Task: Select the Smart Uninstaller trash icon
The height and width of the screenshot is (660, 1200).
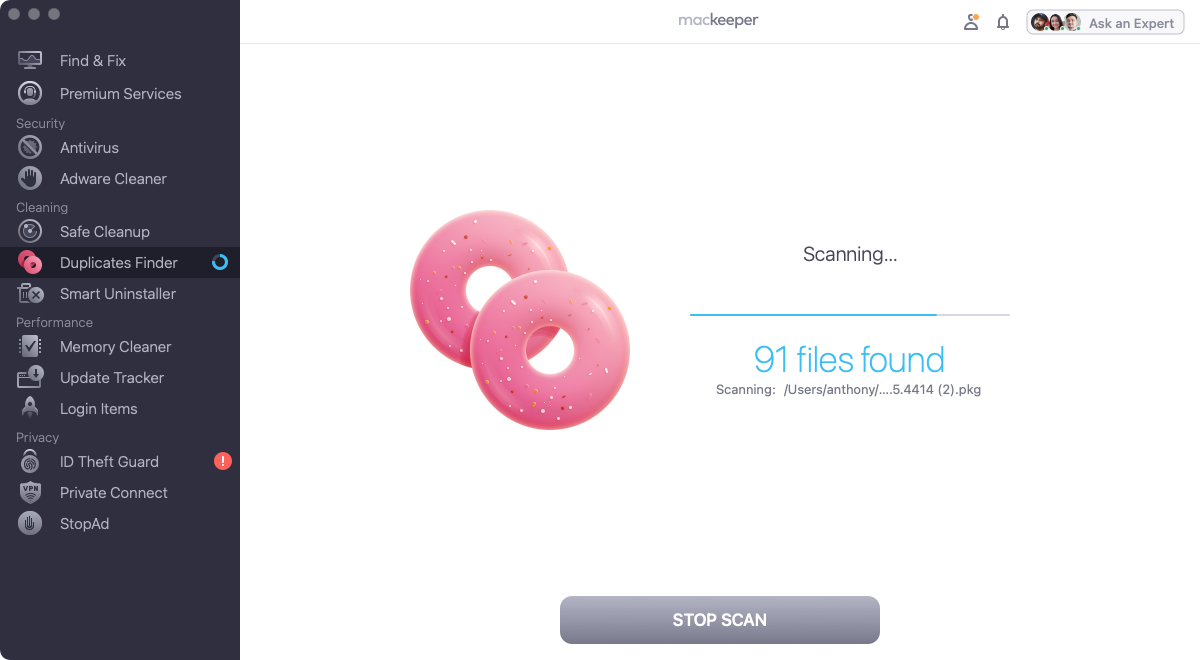Action: click(30, 293)
